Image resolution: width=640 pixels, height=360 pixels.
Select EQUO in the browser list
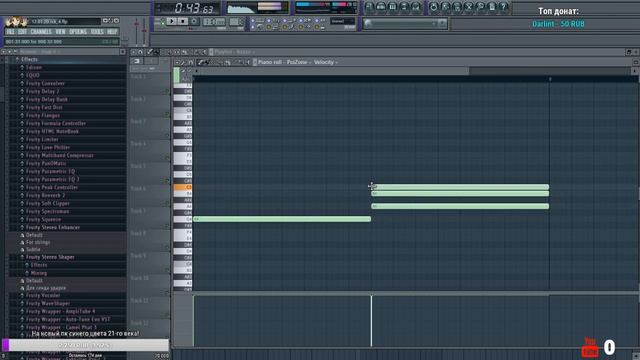[32, 76]
